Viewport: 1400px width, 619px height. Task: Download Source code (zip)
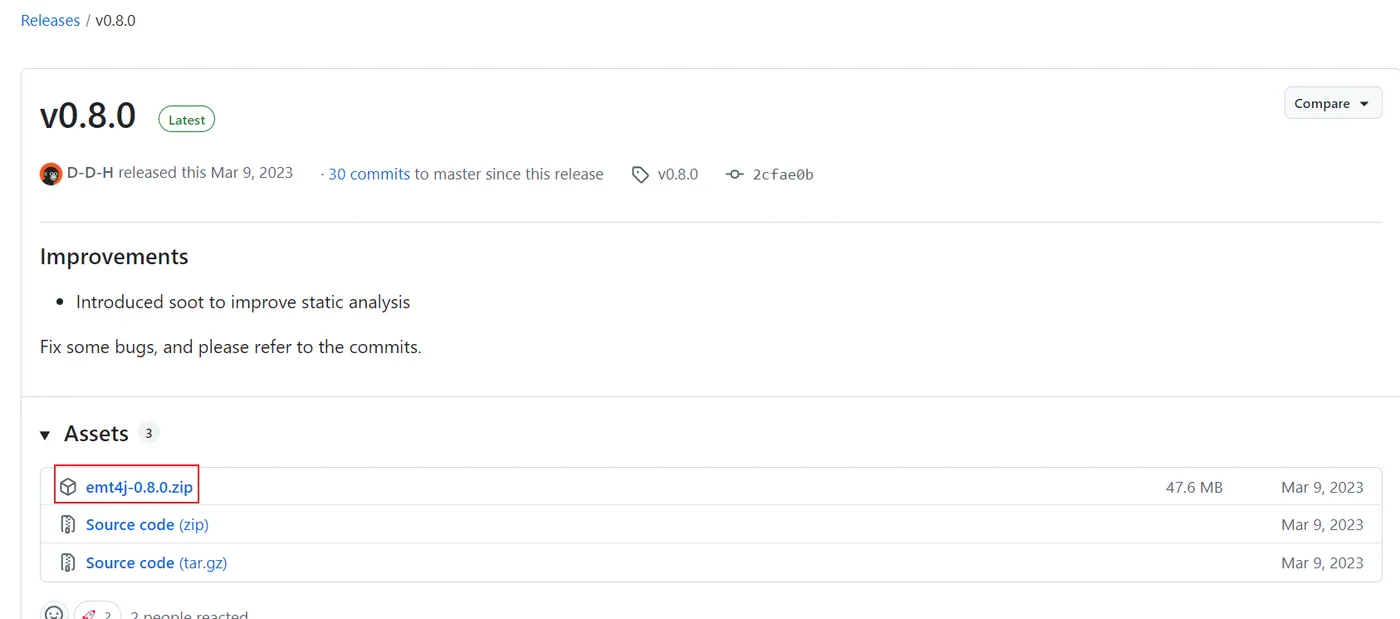(147, 525)
